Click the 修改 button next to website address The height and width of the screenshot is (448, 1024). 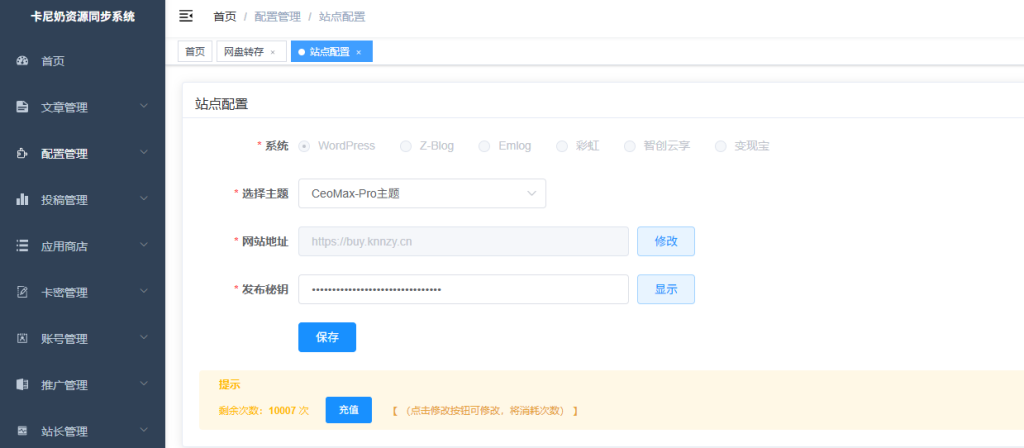pyautogui.click(x=665, y=241)
